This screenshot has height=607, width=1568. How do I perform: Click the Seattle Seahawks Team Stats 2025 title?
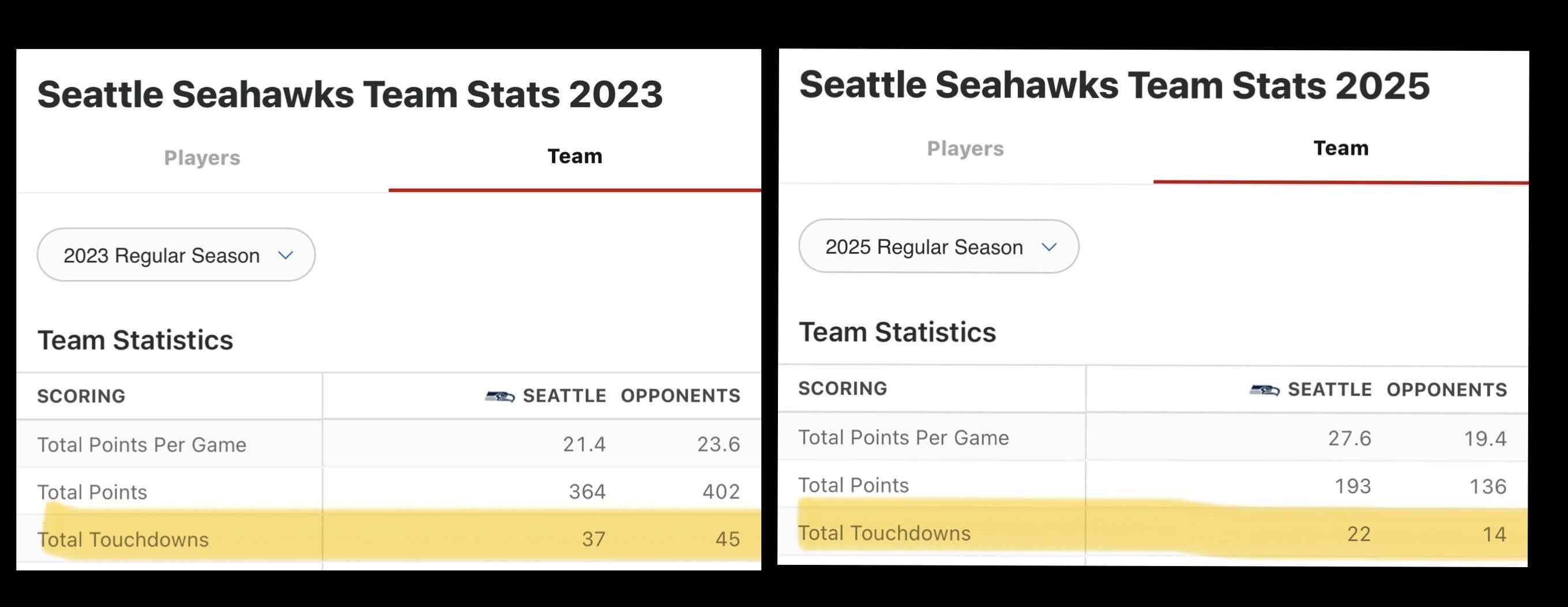(1114, 85)
